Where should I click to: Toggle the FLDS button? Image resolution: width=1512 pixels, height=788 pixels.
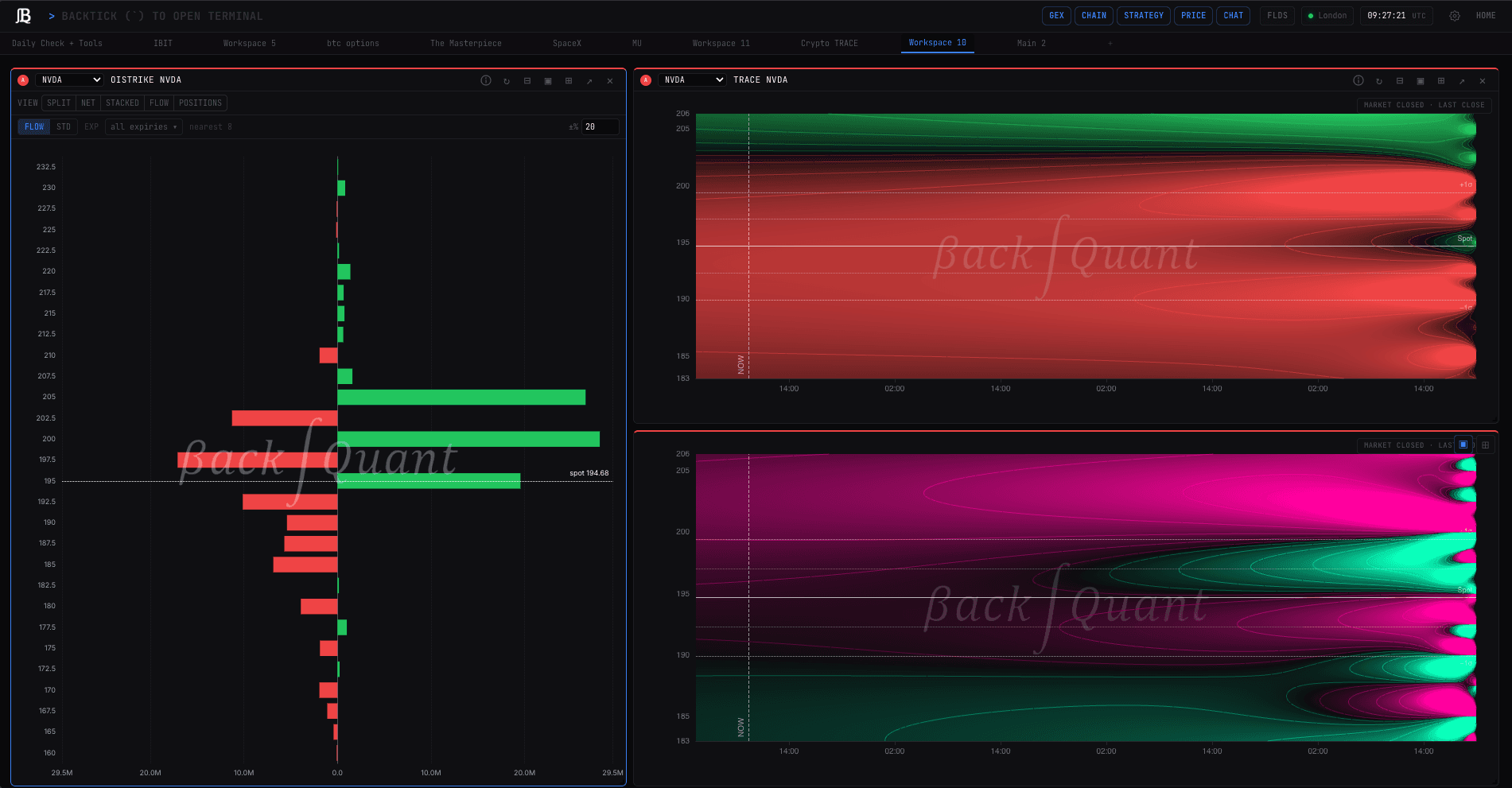1277,16
